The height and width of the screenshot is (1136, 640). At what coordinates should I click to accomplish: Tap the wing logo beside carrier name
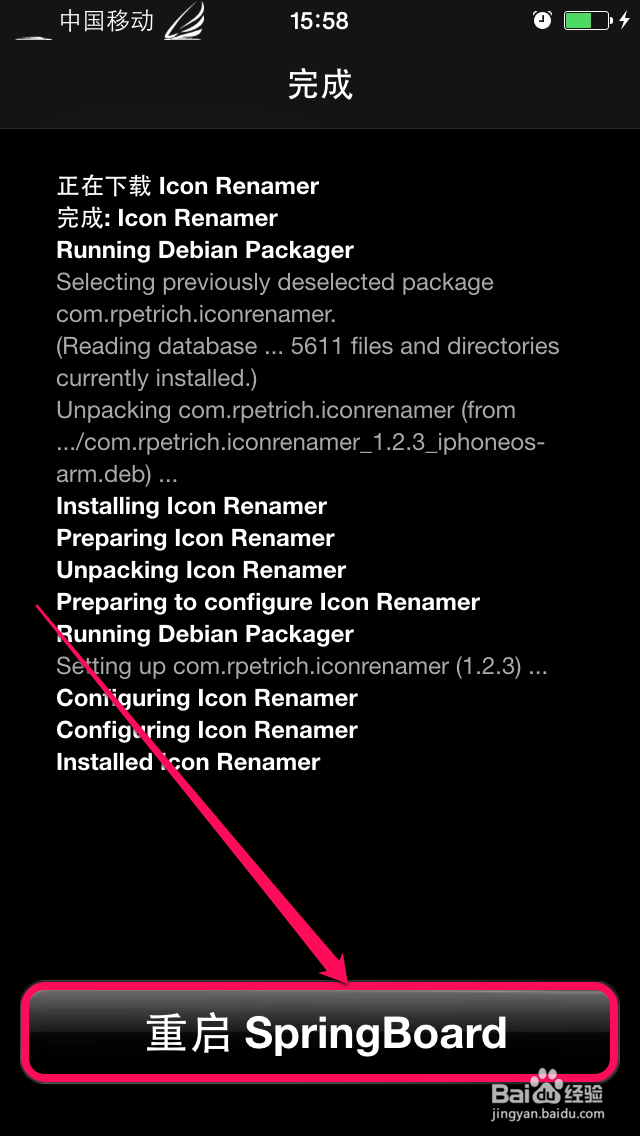(185, 20)
